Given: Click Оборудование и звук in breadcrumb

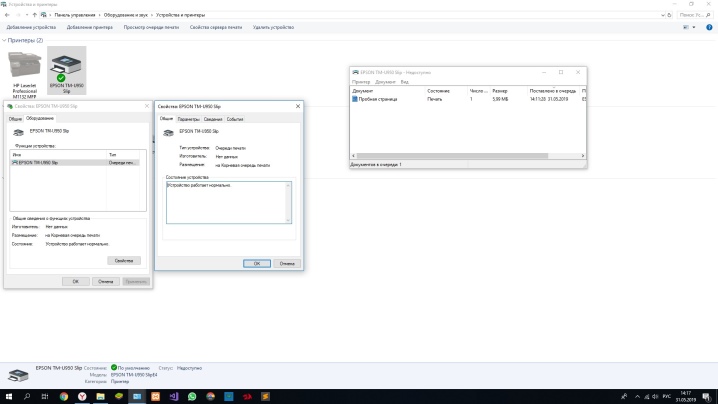Looking at the screenshot, I should pyautogui.click(x=125, y=15).
